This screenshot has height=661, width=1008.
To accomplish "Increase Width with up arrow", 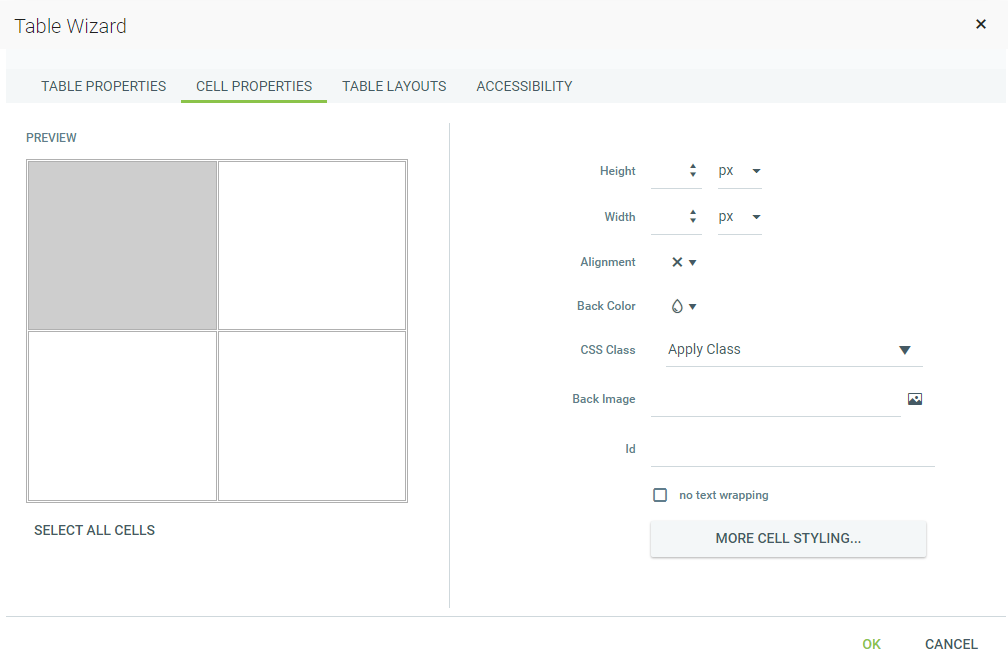I will [x=693, y=212].
